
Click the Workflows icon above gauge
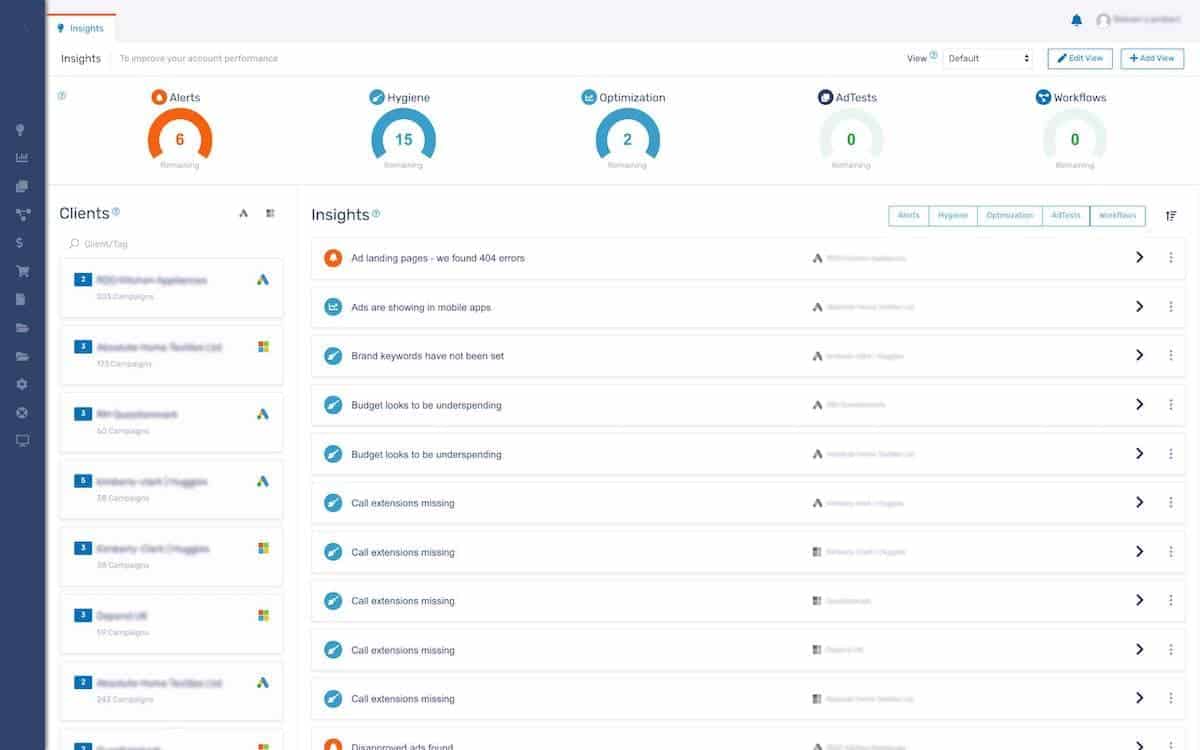pyautogui.click(x=1044, y=97)
